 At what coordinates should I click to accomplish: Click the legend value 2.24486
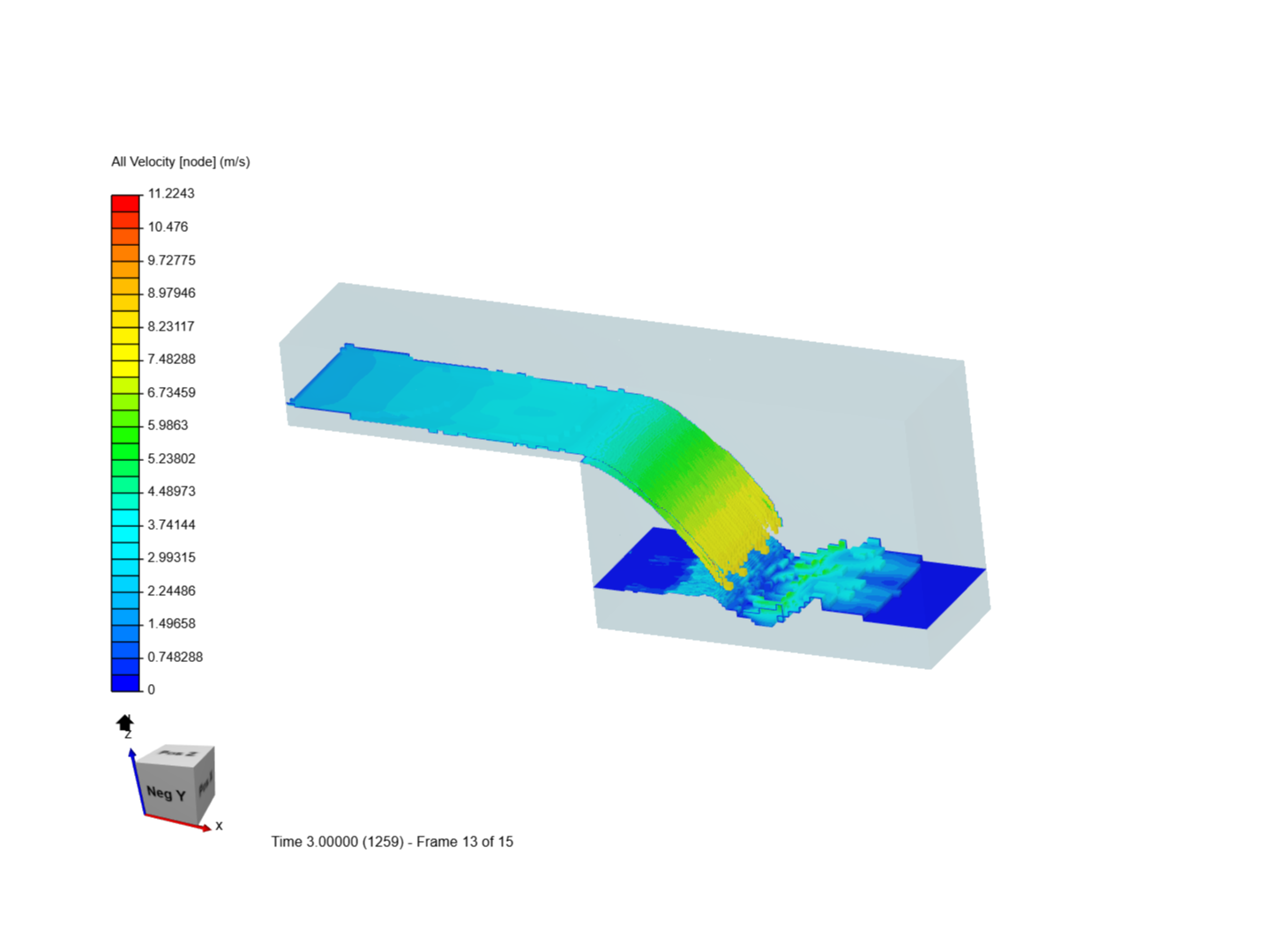[171, 591]
